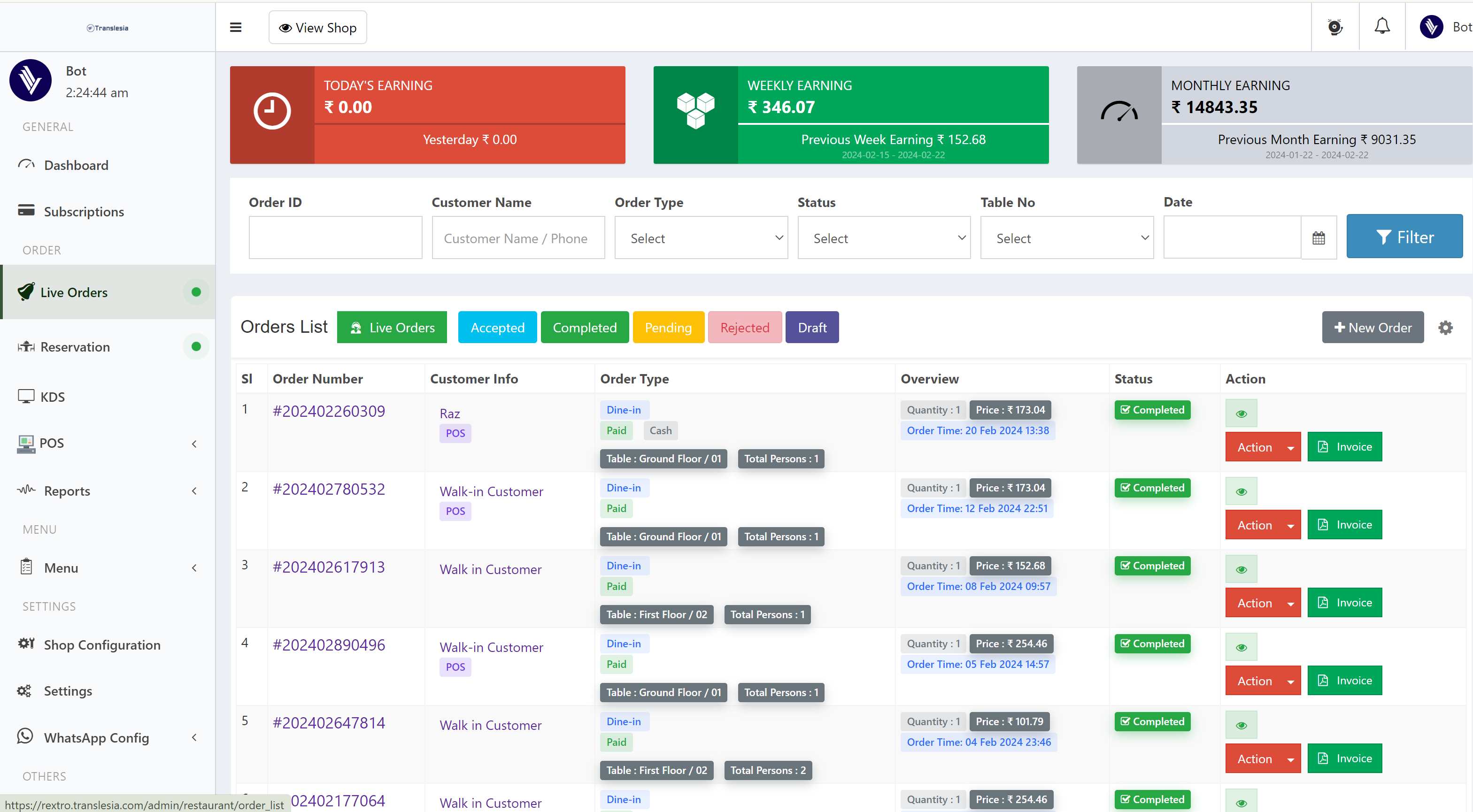Image resolution: width=1473 pixels, height=812 pixels.
Task: View details of order #202402260309 via eye icon
Action: (x=1241, y=414)
